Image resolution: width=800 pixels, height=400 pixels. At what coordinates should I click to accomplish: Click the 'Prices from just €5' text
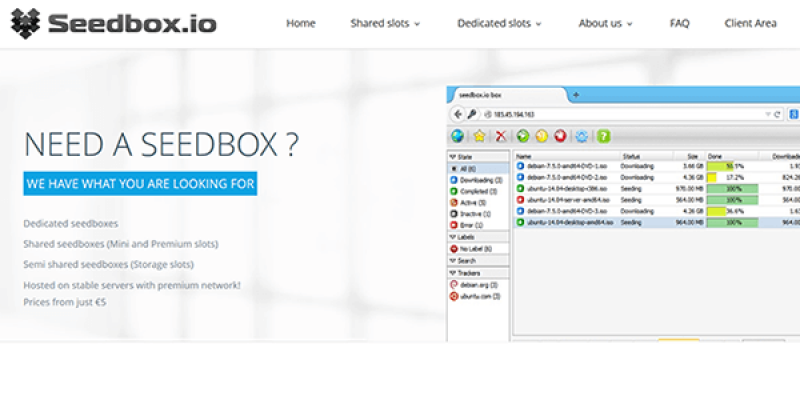(65, 302)
